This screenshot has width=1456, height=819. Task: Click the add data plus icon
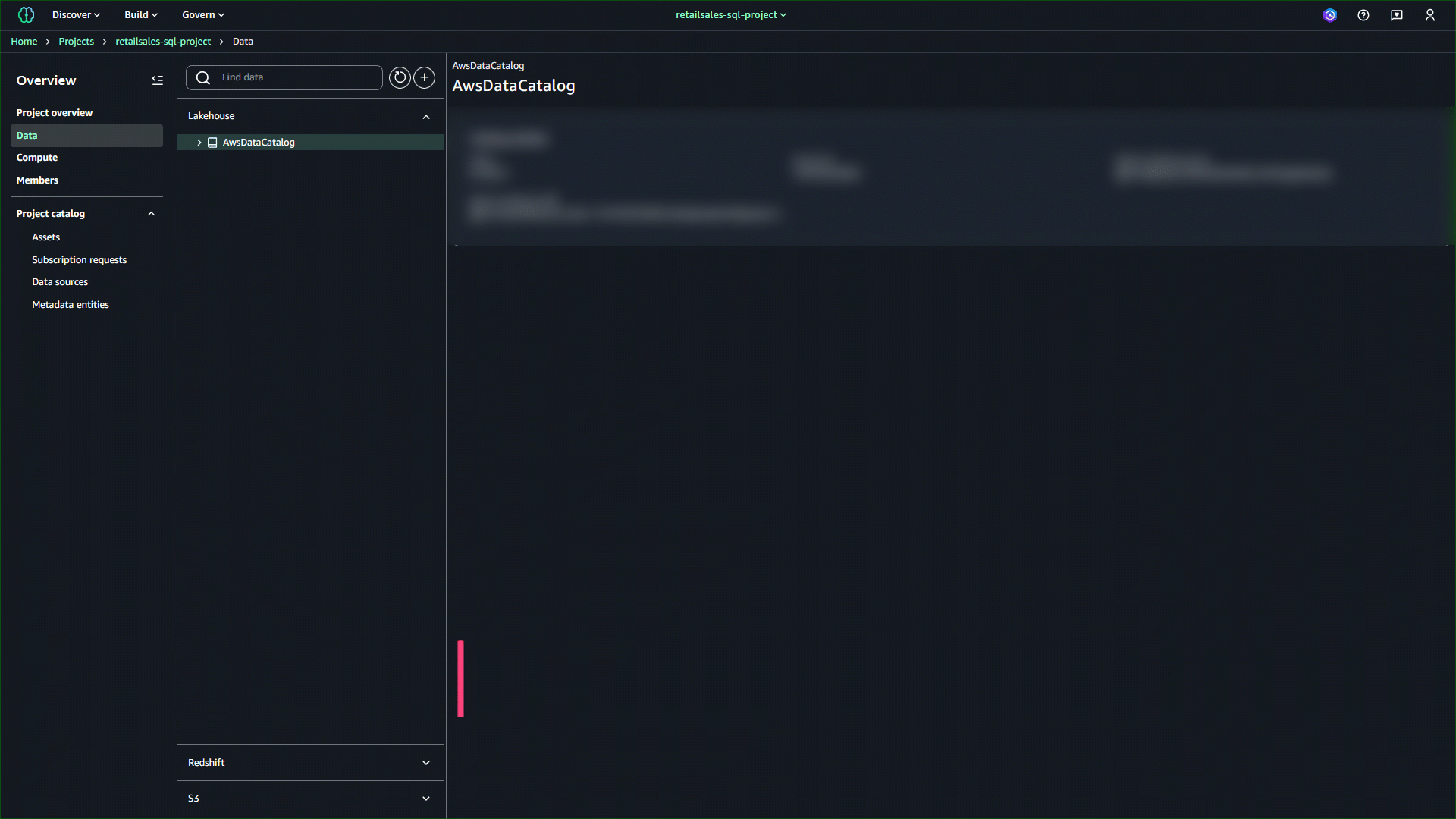point(425,77)
